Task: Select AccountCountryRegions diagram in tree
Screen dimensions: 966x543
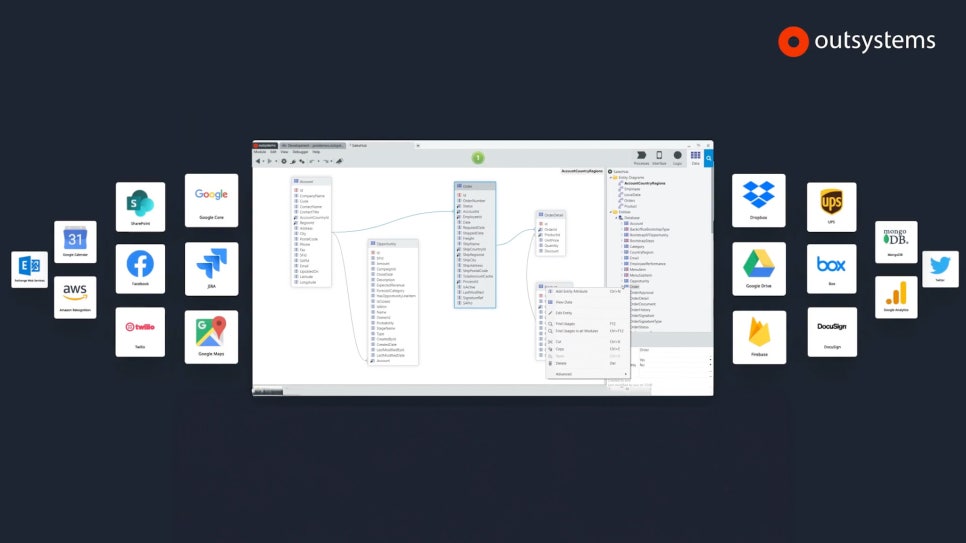Action: coord(644,183)
